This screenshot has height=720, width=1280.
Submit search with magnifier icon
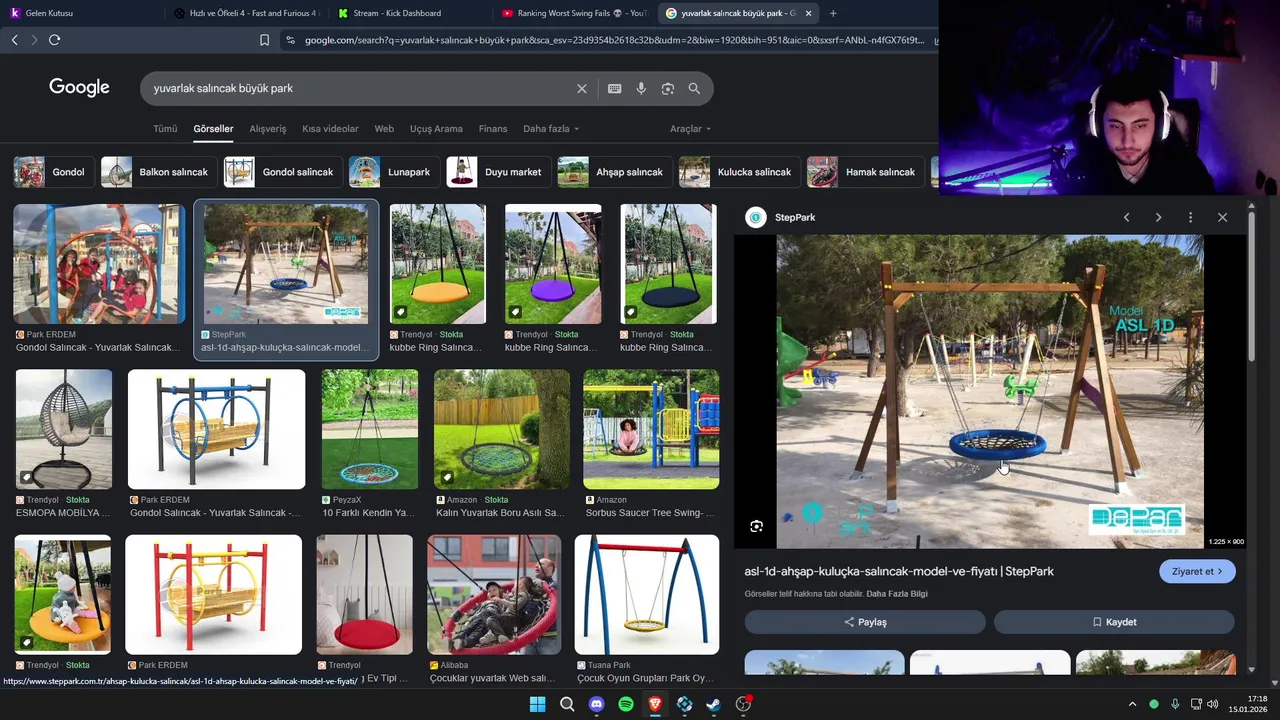694,89
